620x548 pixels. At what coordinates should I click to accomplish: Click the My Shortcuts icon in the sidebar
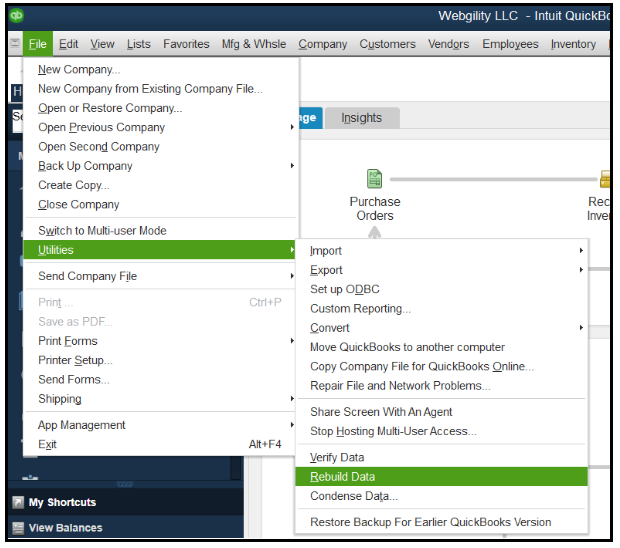(x=18, y=502)
